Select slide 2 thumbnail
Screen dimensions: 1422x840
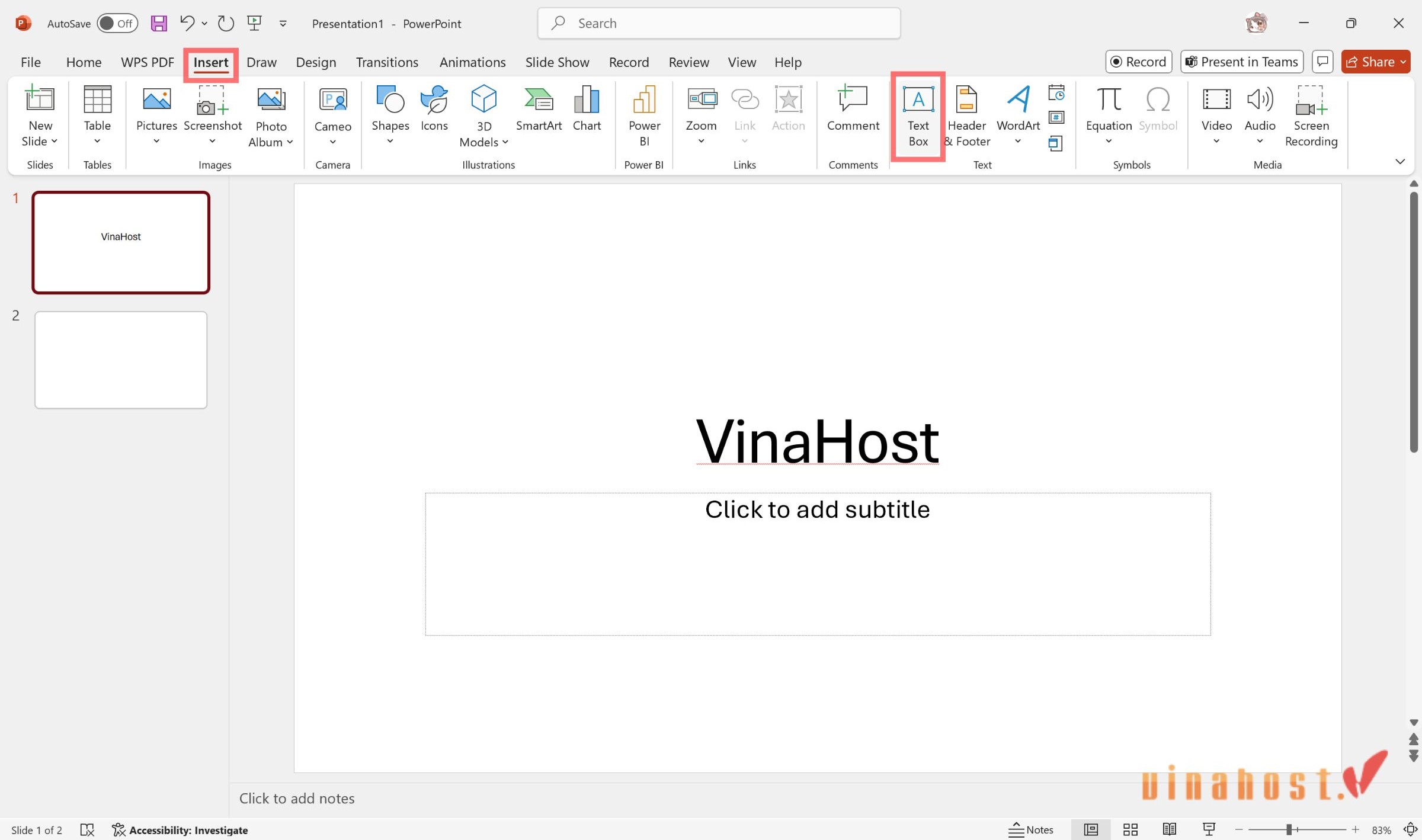tap(121, 360)
